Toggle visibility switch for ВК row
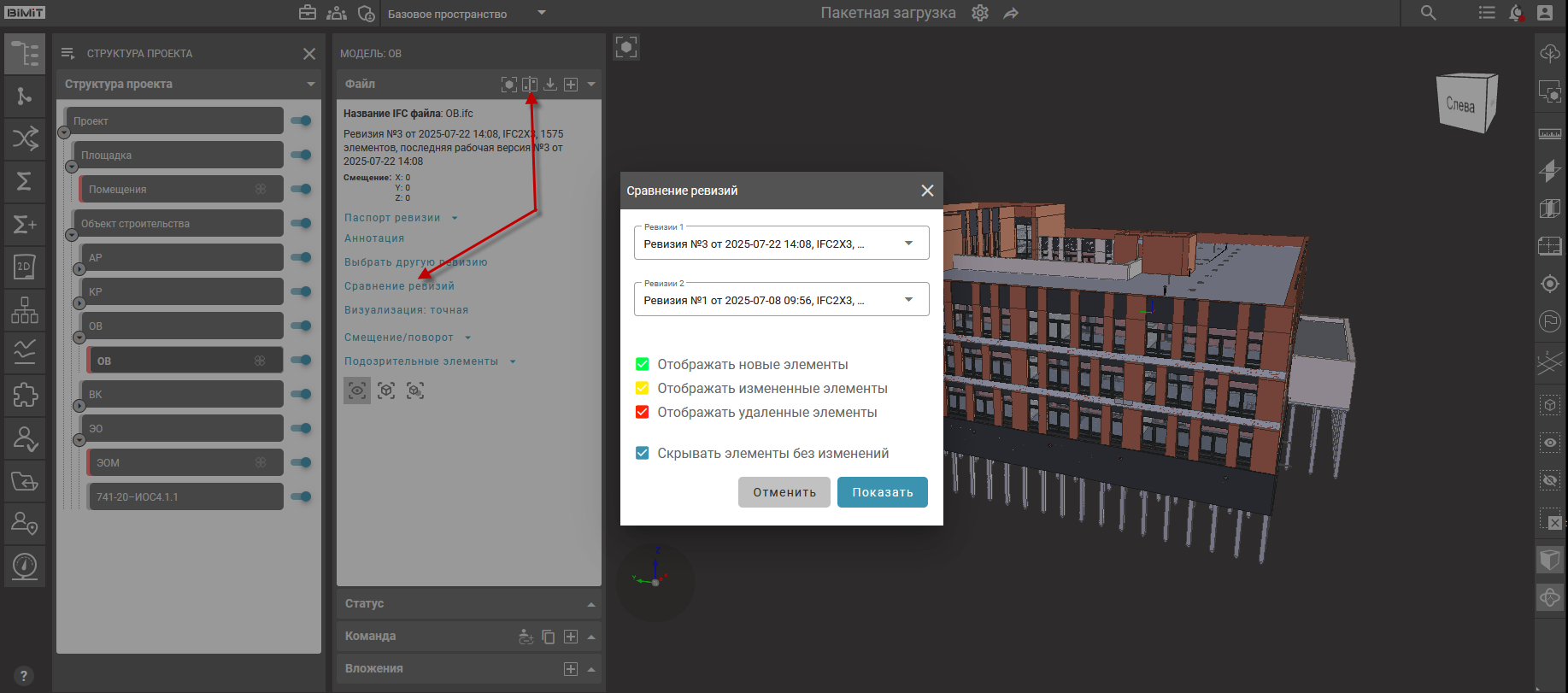Screen dimensions: 1568x693 (x=301, y=394)
